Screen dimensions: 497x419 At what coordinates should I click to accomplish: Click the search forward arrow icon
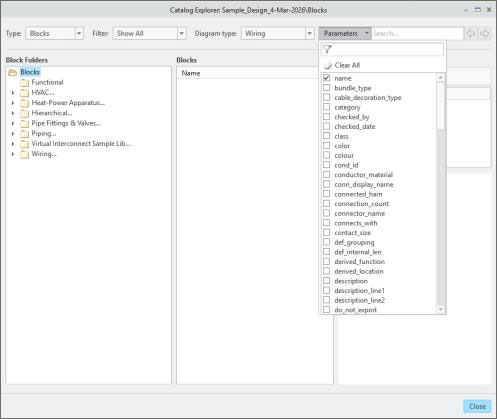[x=484, y=33]
